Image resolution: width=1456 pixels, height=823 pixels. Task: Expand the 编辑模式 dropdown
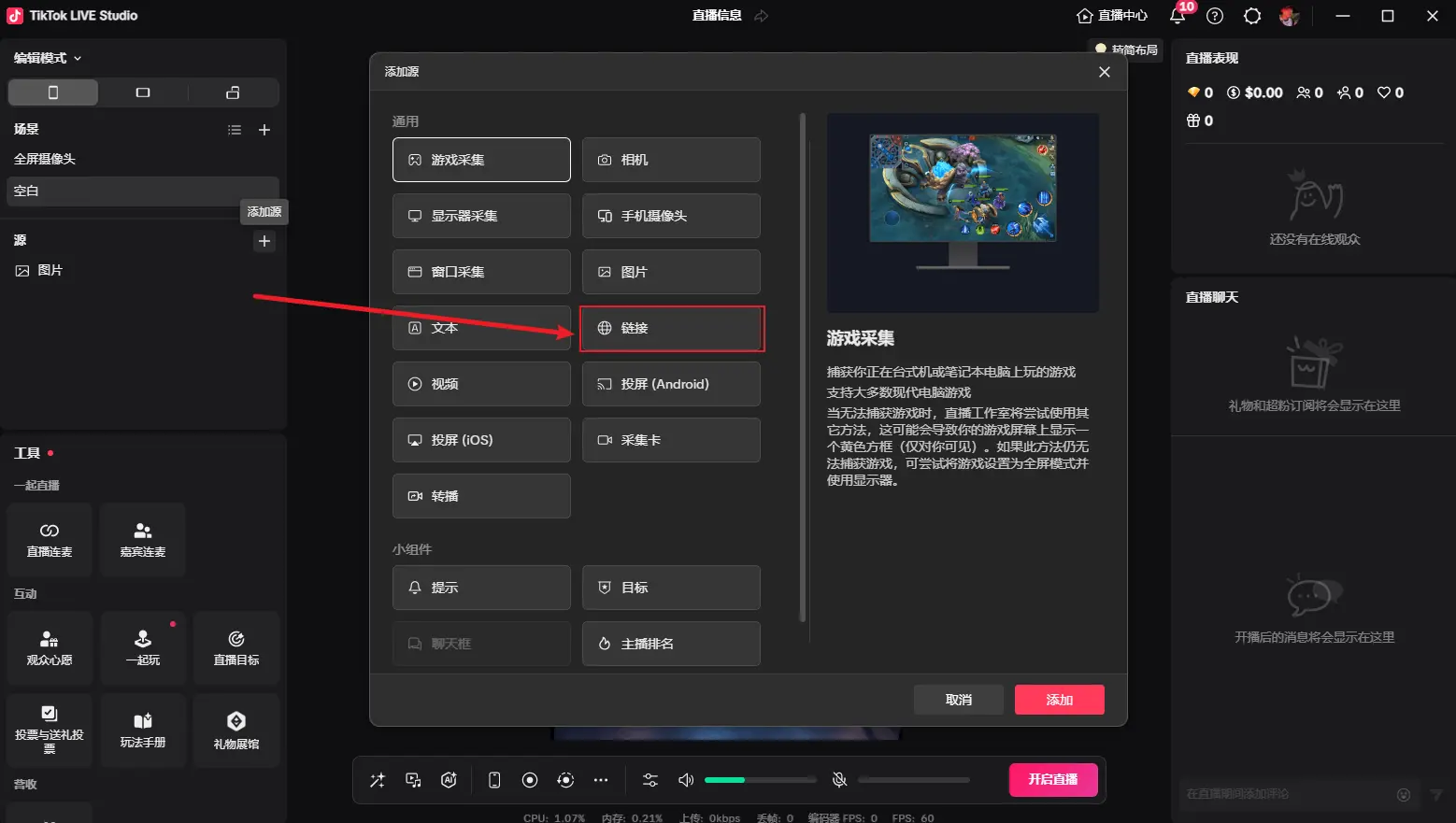[x=48, y=58]
